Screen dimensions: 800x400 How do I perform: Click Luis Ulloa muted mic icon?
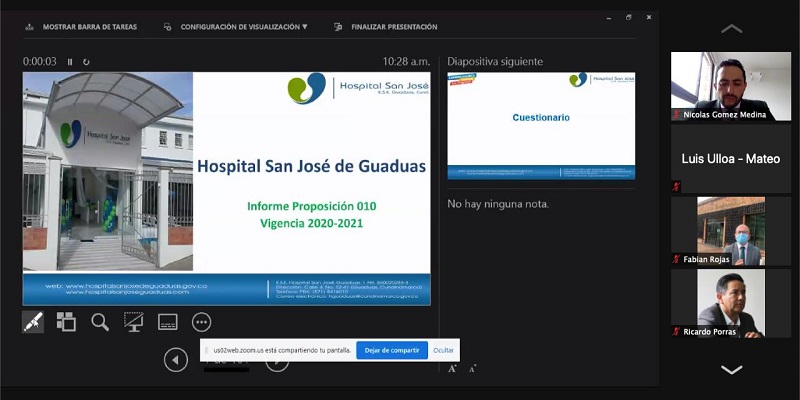pyautogui.click(x=677, y=187)
